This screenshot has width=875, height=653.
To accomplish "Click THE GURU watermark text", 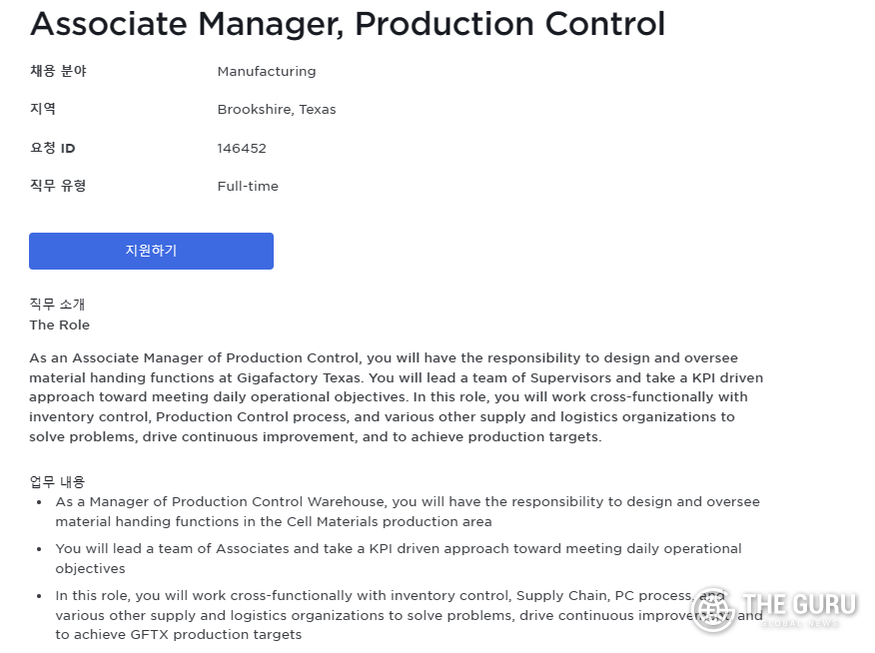I will click(799, 604).
